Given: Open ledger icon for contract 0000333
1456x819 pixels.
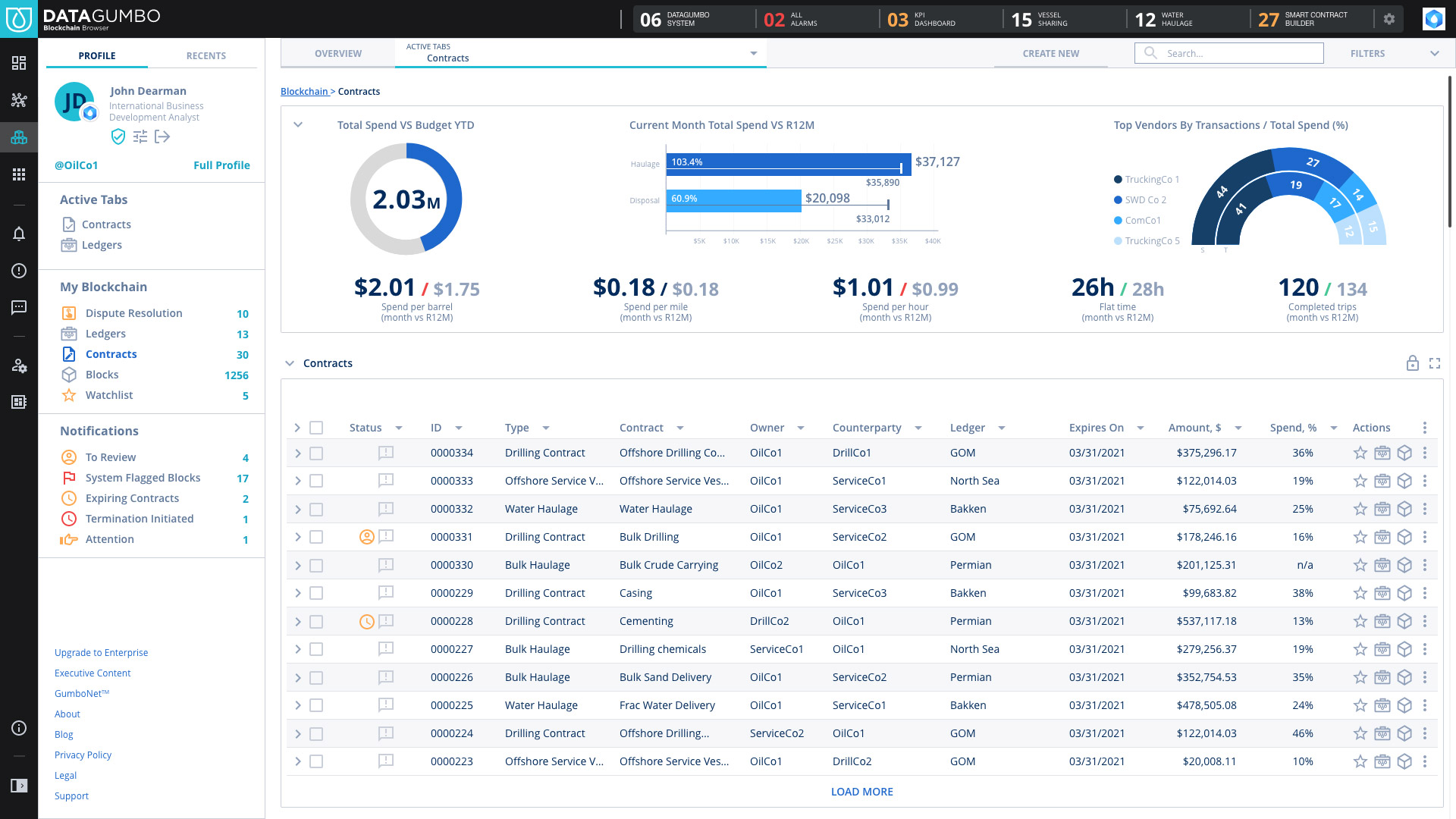Looking at the screenshot, I should click(x=1382, y=481).
